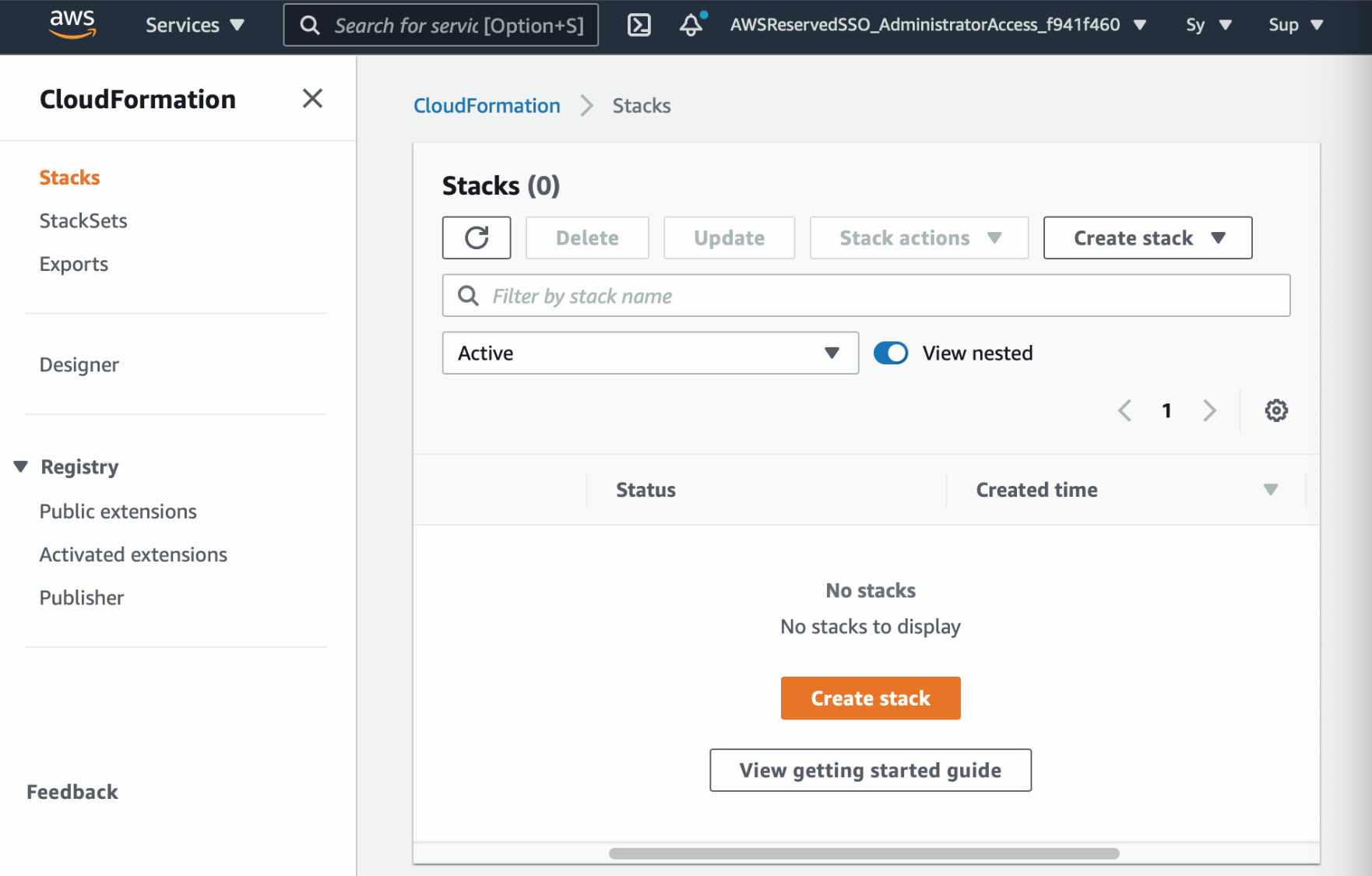Open the notifications bell
This screenshot has width=1372, height=876.
691,25
